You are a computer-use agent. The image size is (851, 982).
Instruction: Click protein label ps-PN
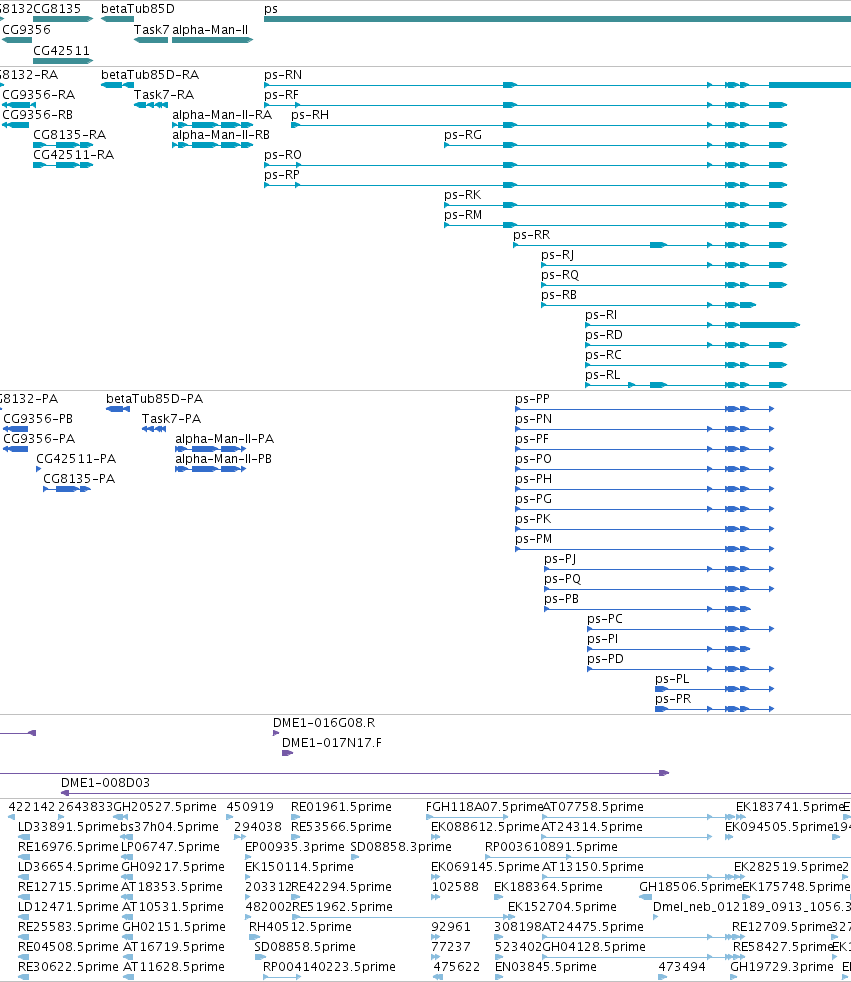(534, 419)
